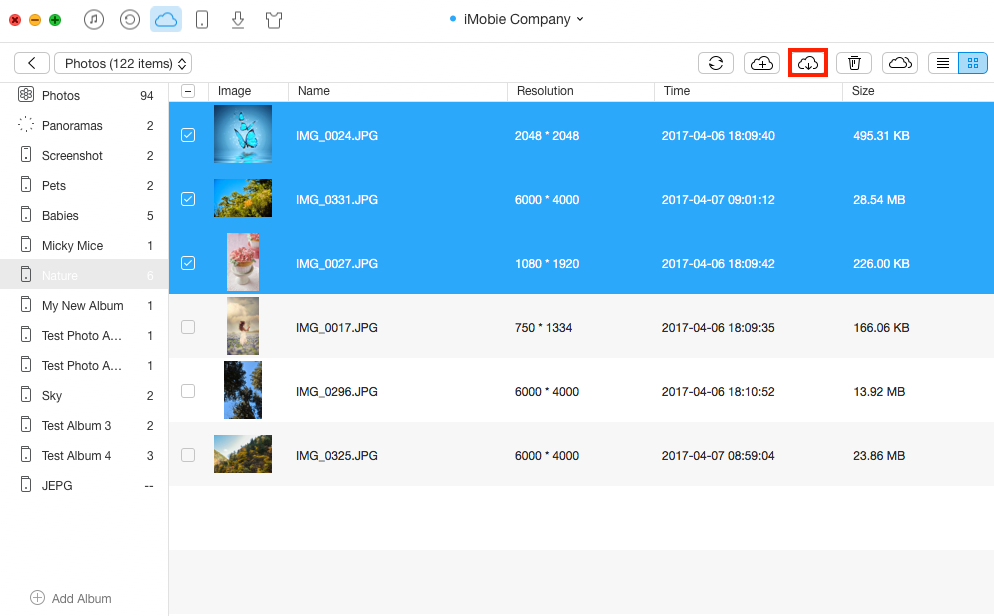Click the download from iCloud button

[x=808, y=63]
